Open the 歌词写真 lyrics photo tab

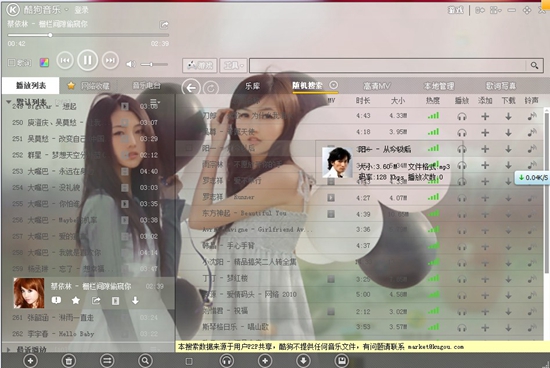point(501,86)
